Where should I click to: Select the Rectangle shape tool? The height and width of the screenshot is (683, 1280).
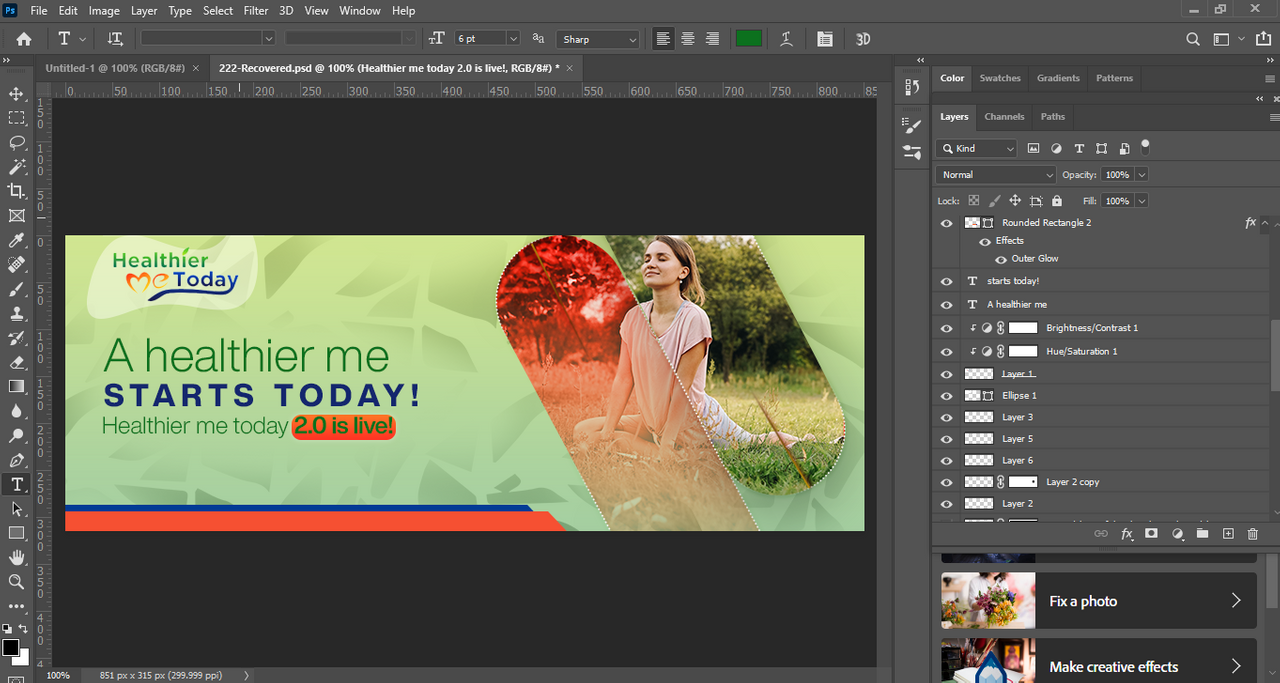pyautogui.click(x=17, y=533)
